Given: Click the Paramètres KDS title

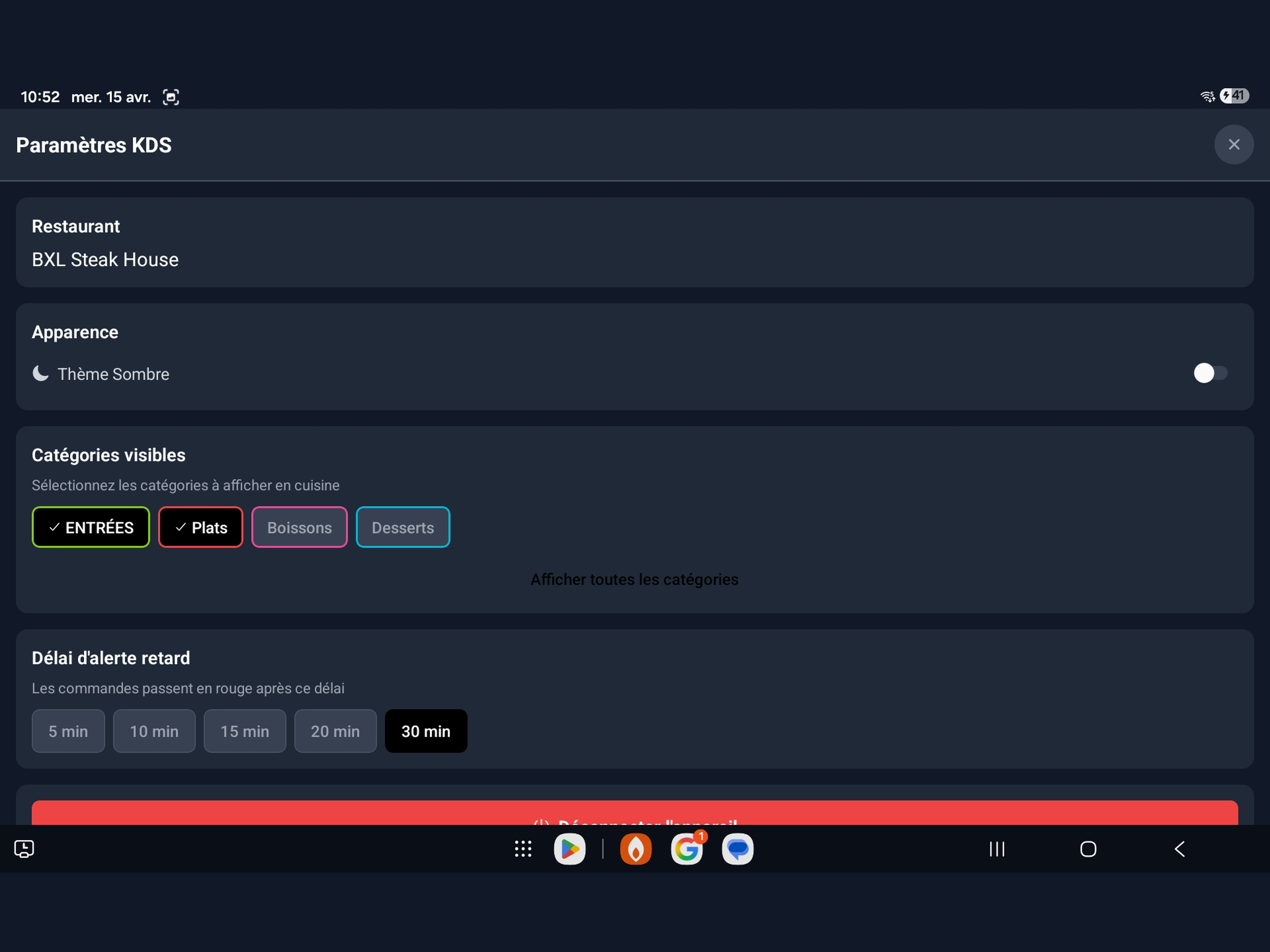Looking at the screenshot, I should click(x=93, y=145).
